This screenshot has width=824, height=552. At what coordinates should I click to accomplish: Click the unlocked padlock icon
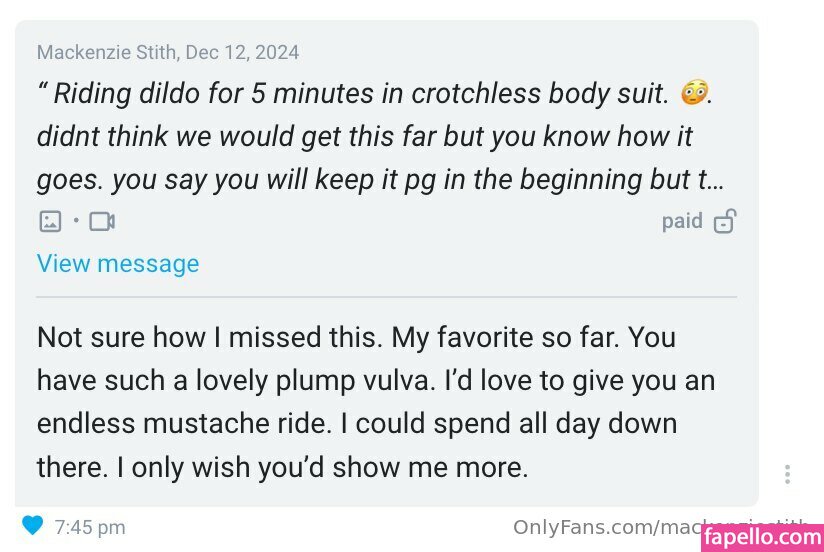[x=725, y=221]
